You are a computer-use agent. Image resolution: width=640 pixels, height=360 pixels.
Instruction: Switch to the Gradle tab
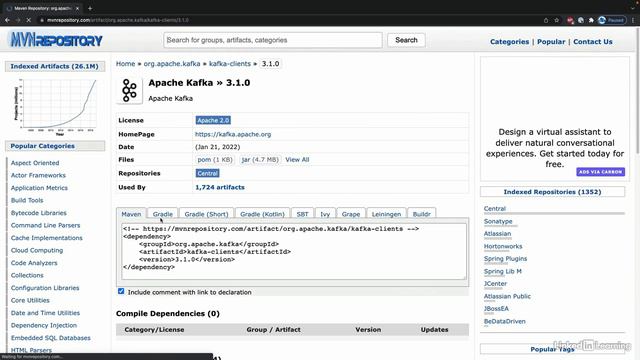[x=162, y=214]
